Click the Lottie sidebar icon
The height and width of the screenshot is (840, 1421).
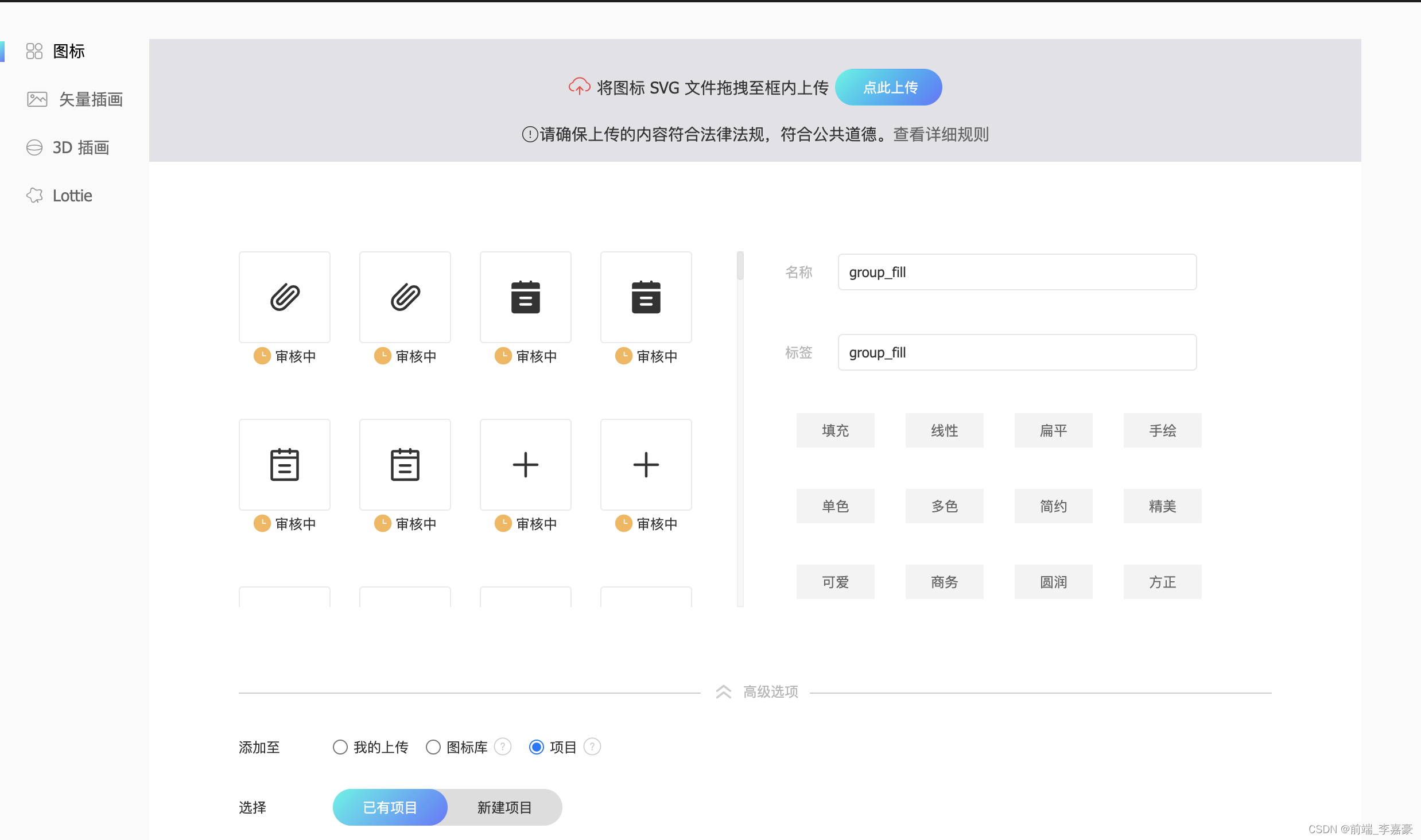pos(34,196)
